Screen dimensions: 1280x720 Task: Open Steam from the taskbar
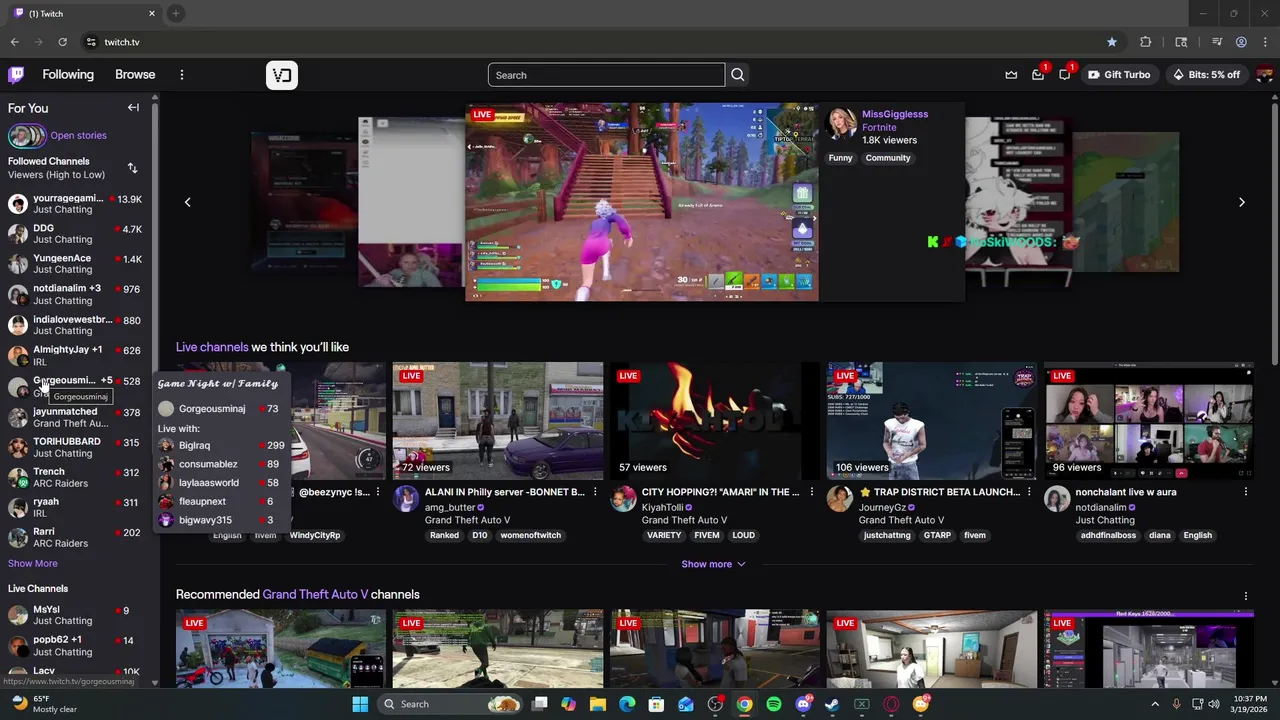[832, 704]
